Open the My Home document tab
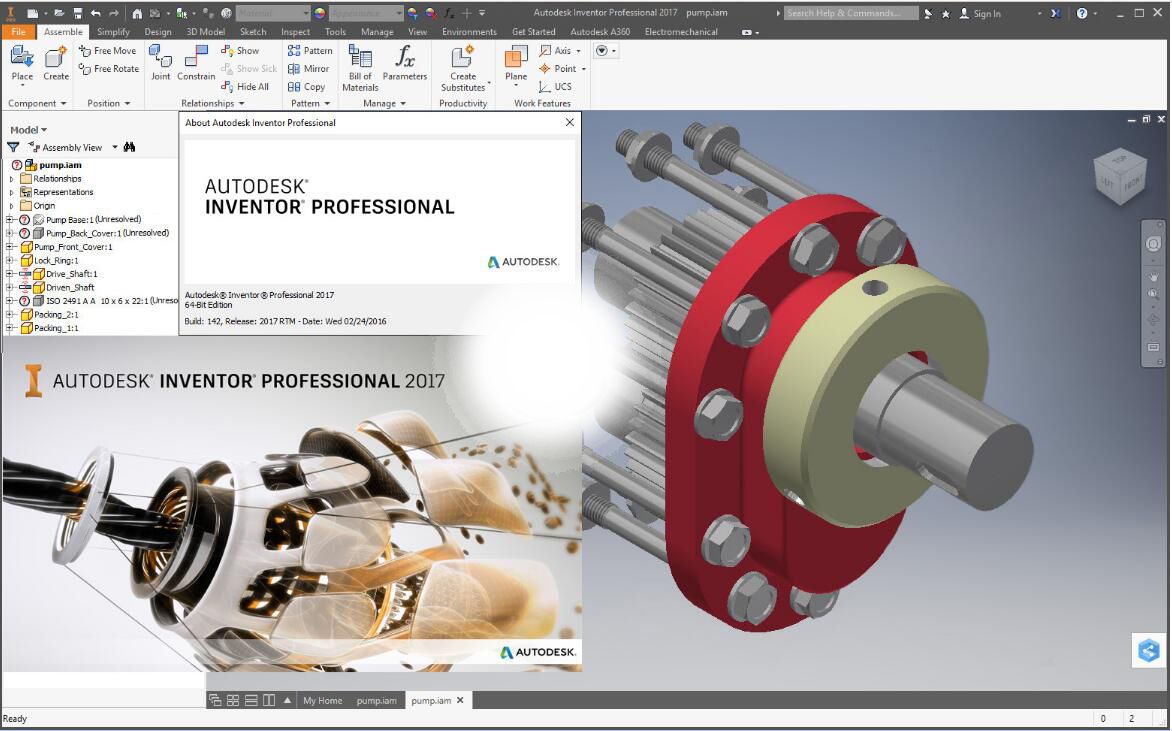Screen dimensions: 1172x731 322,700
